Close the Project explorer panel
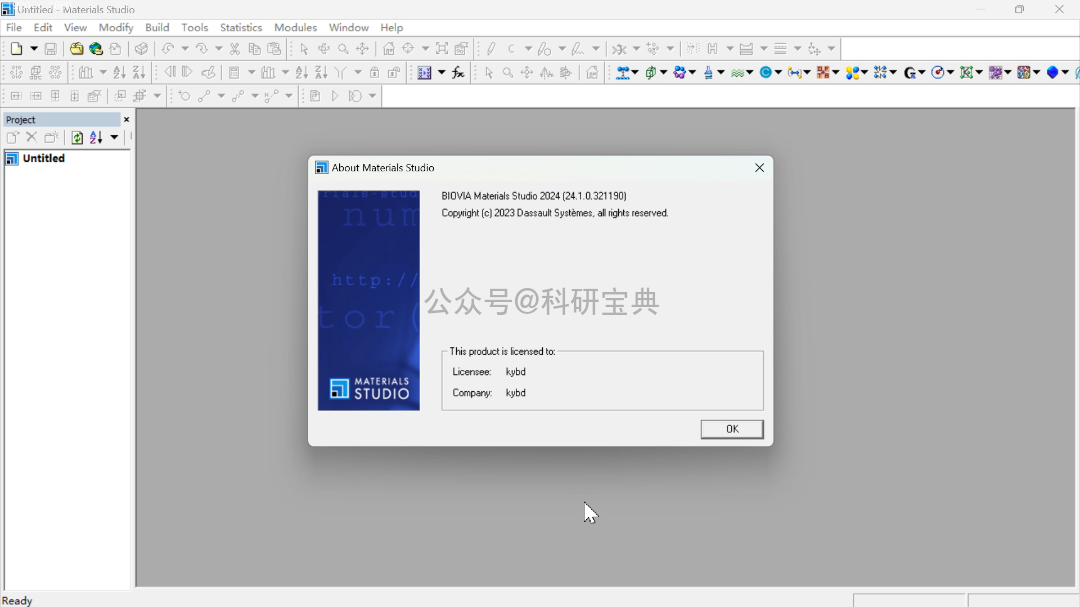Image resolution: width=1080 pixels, height=607 pixels. coord(126,120)
